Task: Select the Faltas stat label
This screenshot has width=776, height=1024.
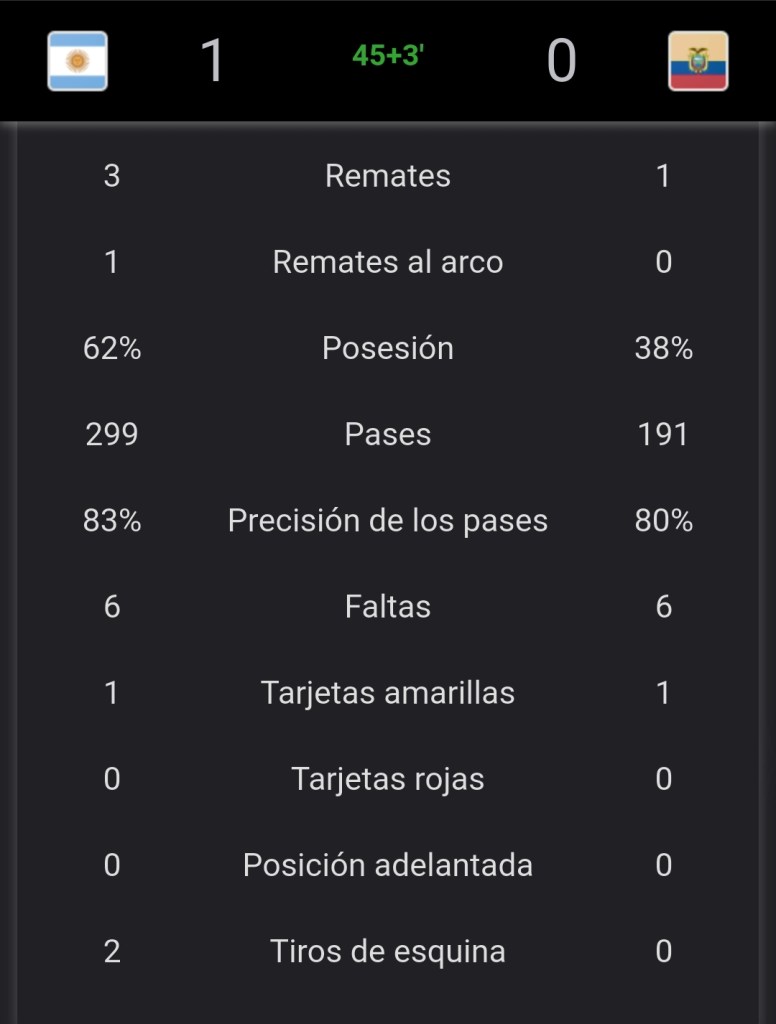Action: (x=388, y=606)
